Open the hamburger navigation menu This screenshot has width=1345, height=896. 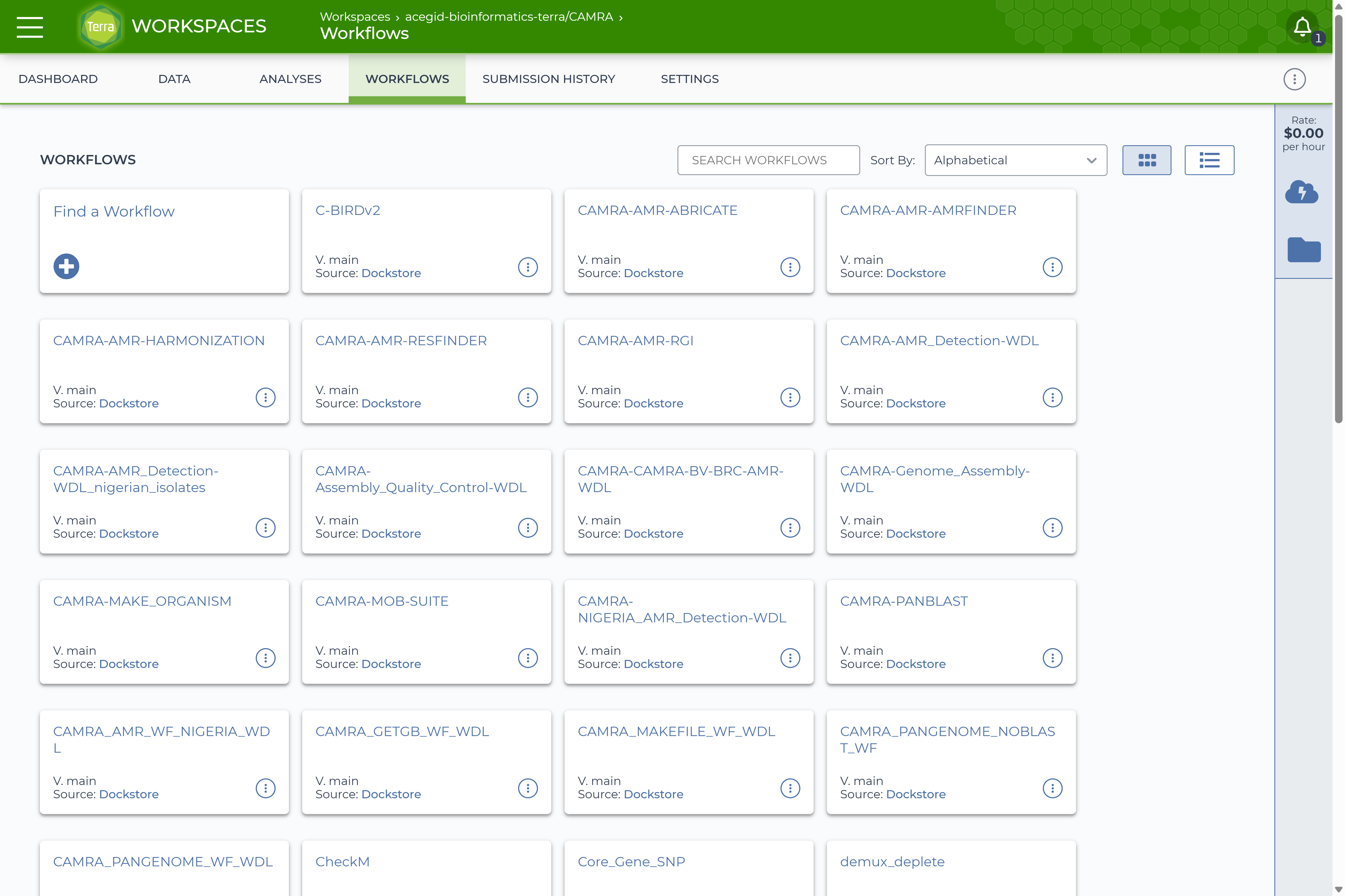point(30,27)
